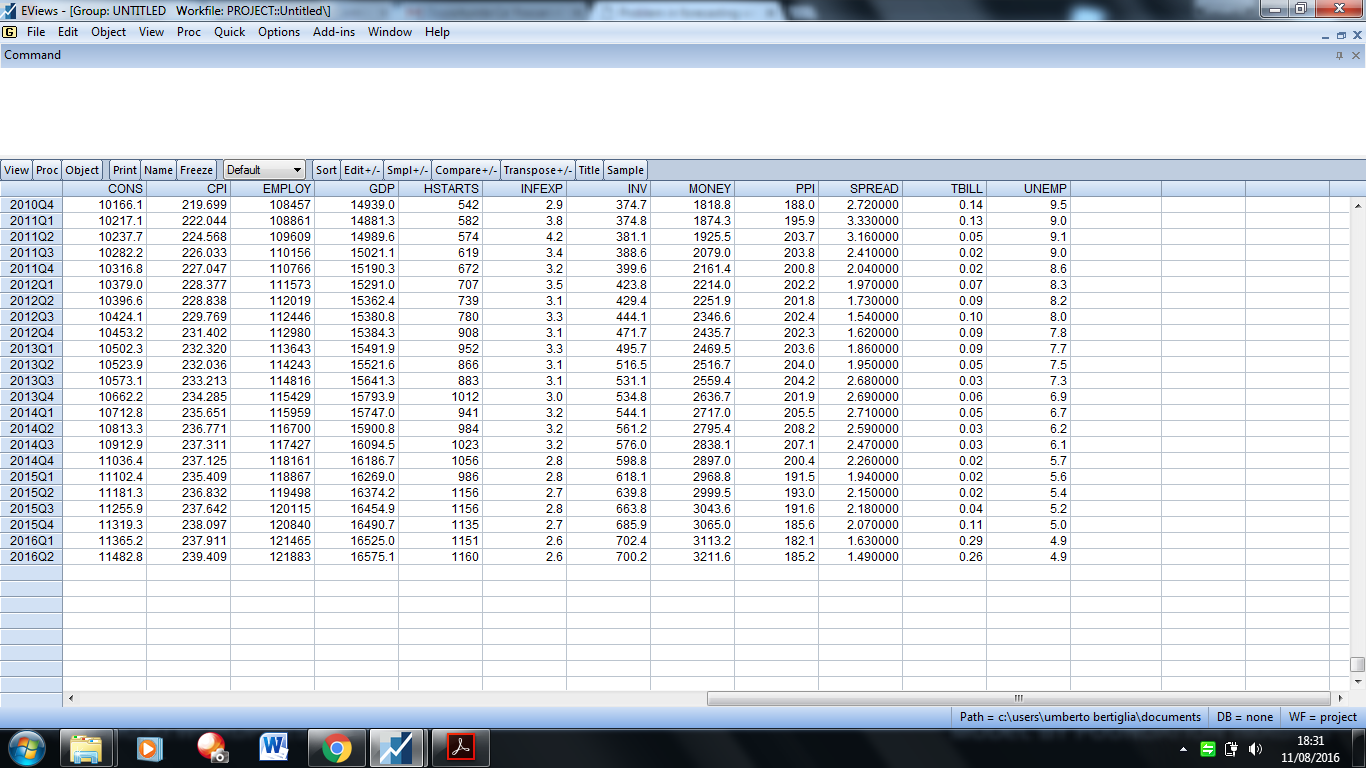Click the vertical scrollbar down arrow
The width and height of the screenshot is (1366, 768).
pyautogui.click(x=1357, y=682)
